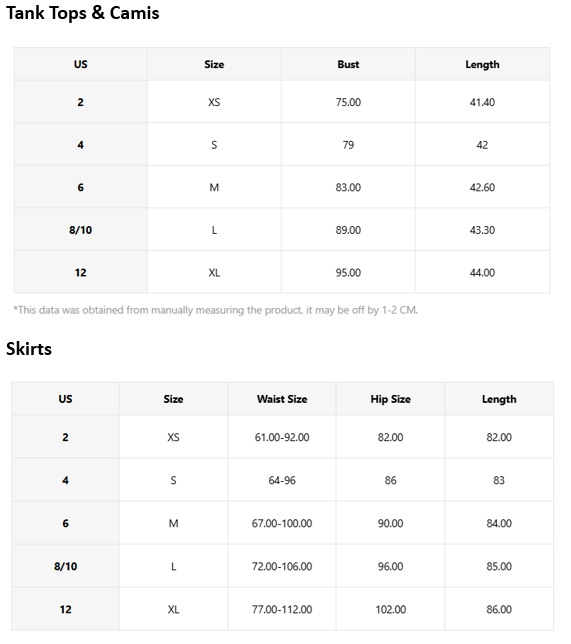Select US size 8/10 in tank tops table

coord(81,230)
